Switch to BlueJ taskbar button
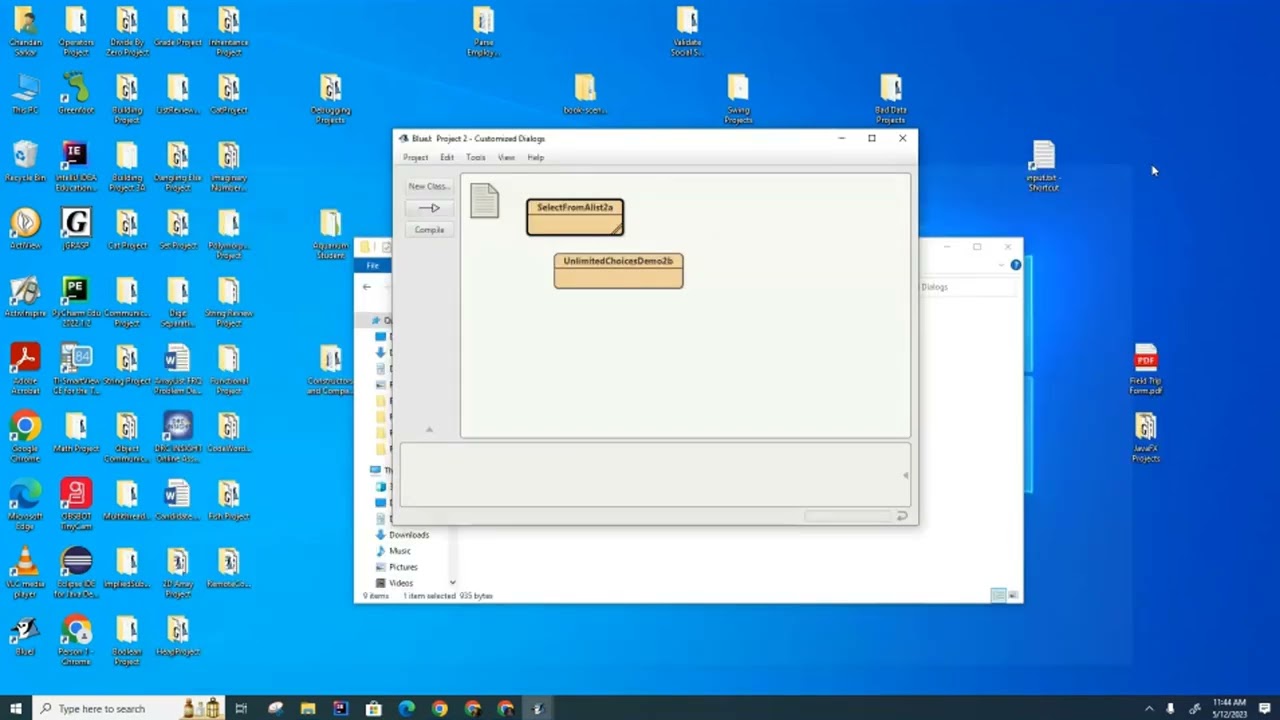 [x=538, y=709]
